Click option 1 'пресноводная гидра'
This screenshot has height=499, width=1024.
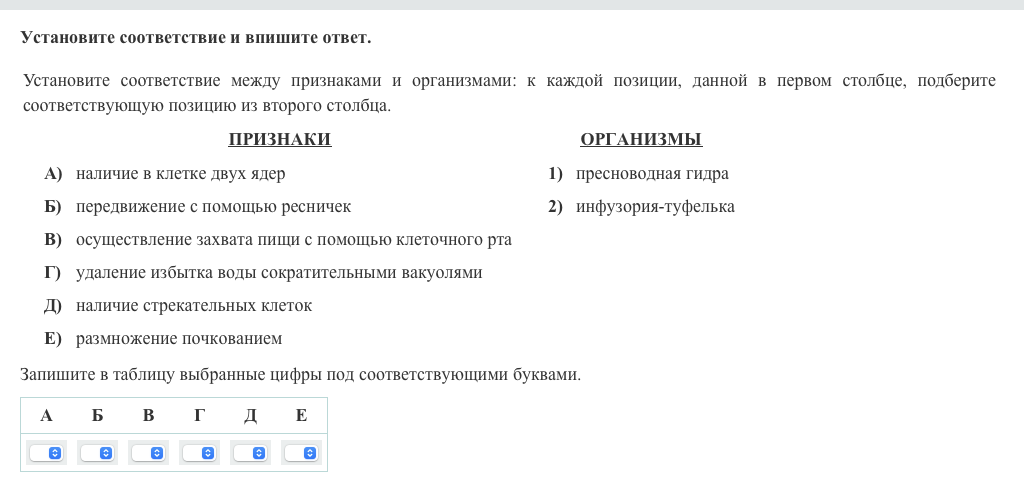pyautogui.click(x=652, y=174)
